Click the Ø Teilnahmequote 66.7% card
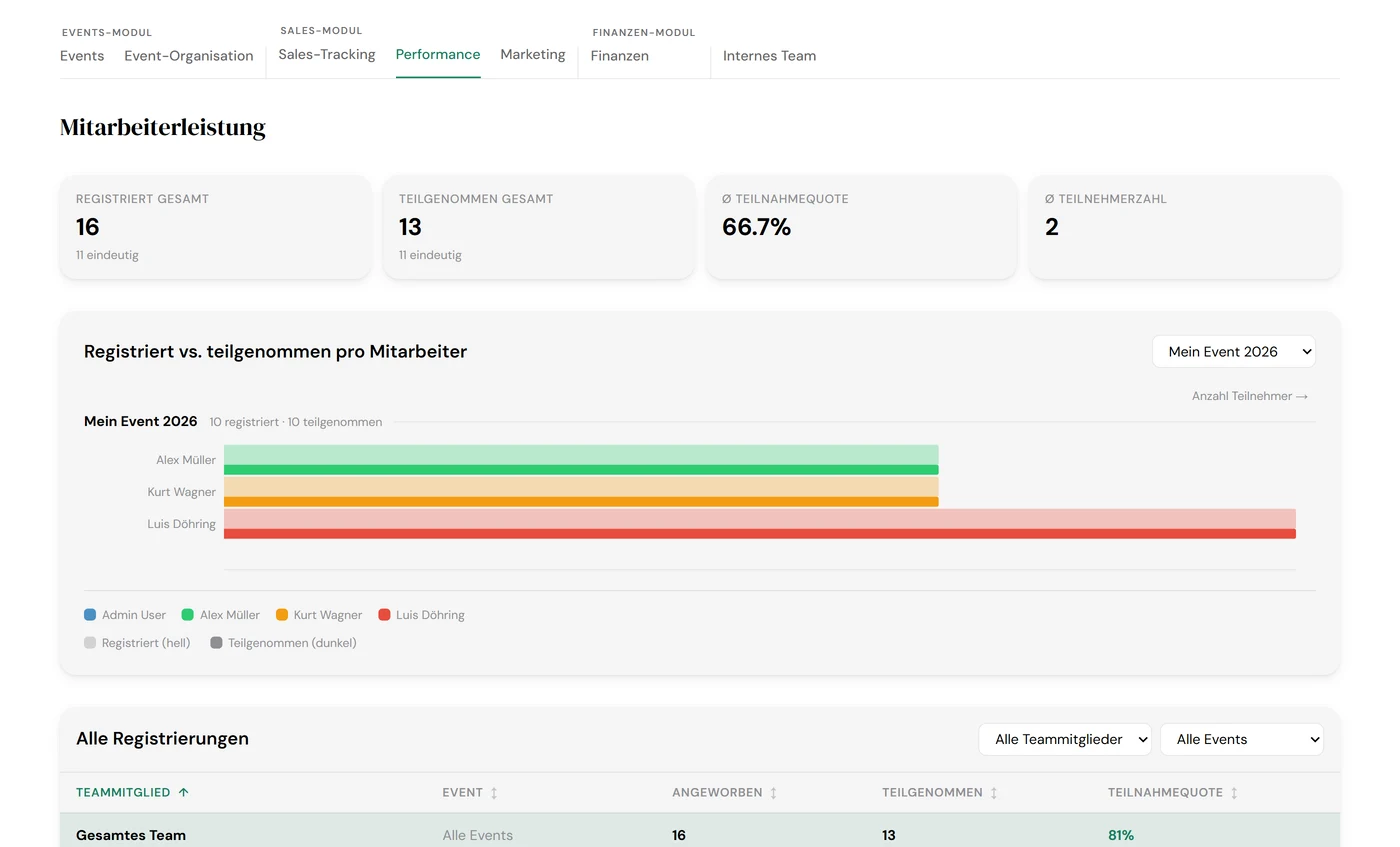This screenshot has height=847, width=1400. coord(862,227)
